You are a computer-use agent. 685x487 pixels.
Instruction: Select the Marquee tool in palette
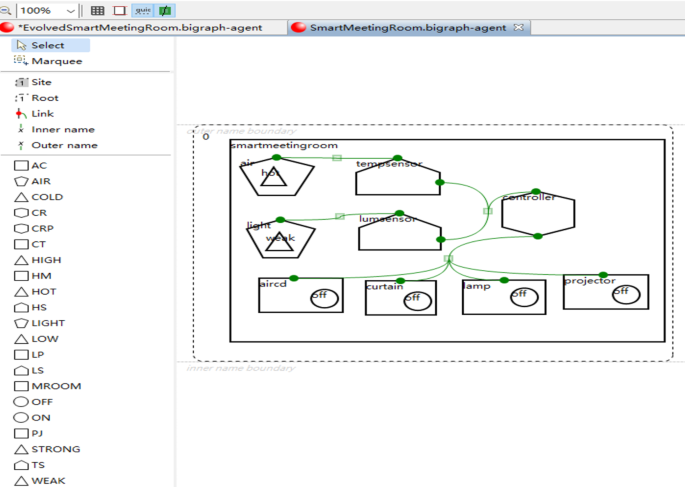click(x=42, y=61)
